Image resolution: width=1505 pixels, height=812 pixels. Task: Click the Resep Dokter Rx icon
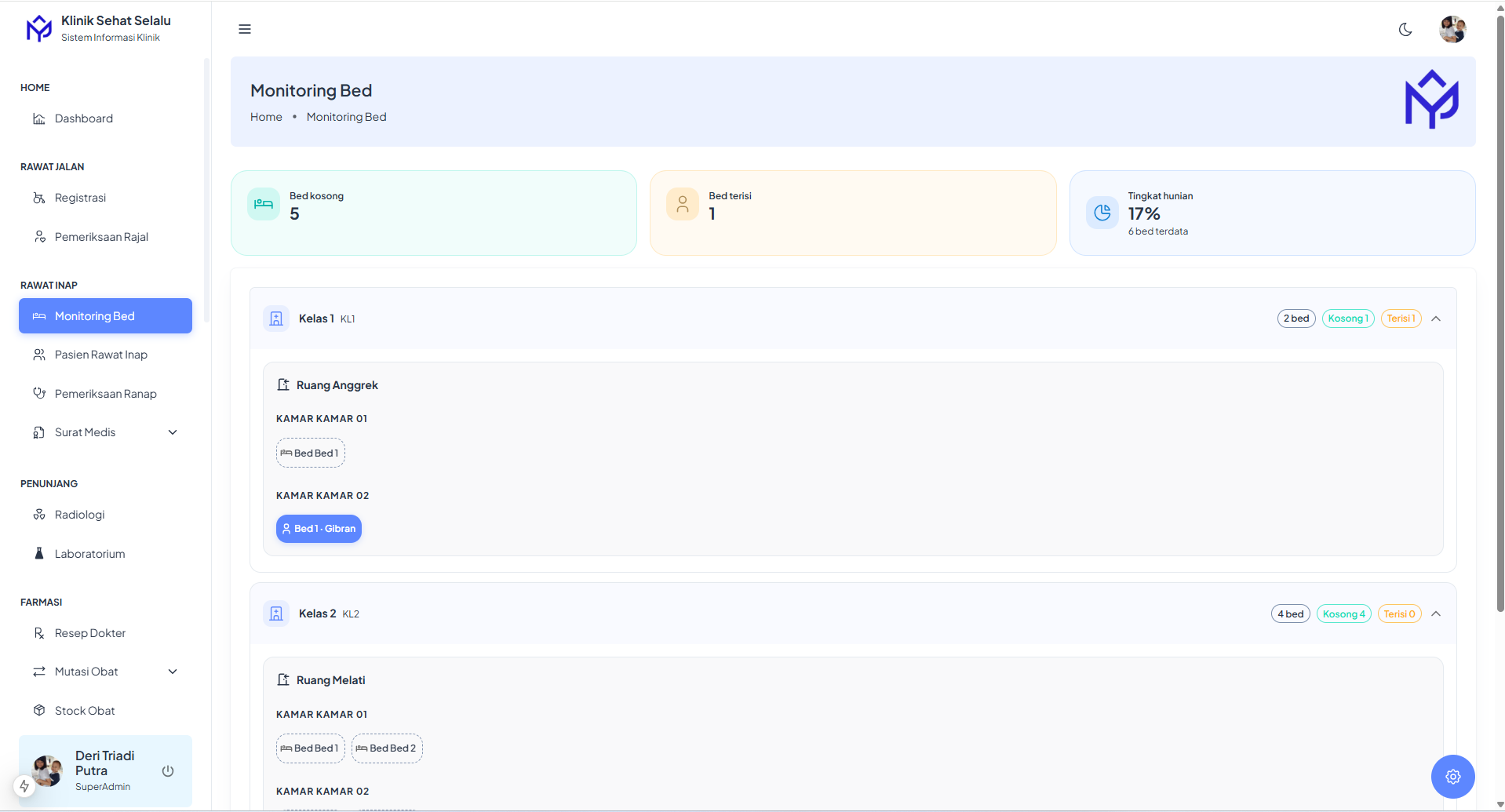click(39, 633)
